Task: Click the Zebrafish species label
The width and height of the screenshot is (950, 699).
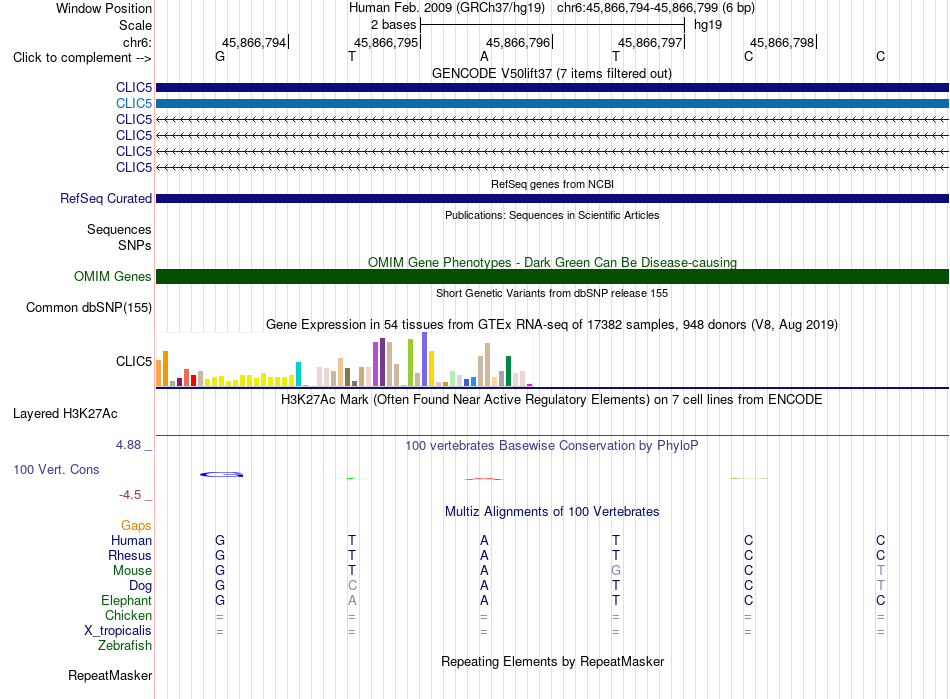Action: 125,646
